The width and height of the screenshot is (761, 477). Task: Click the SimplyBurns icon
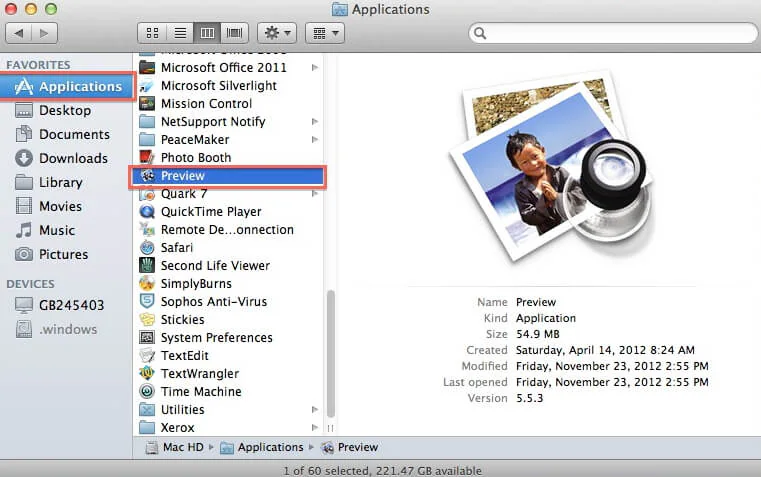click(147, 283)
